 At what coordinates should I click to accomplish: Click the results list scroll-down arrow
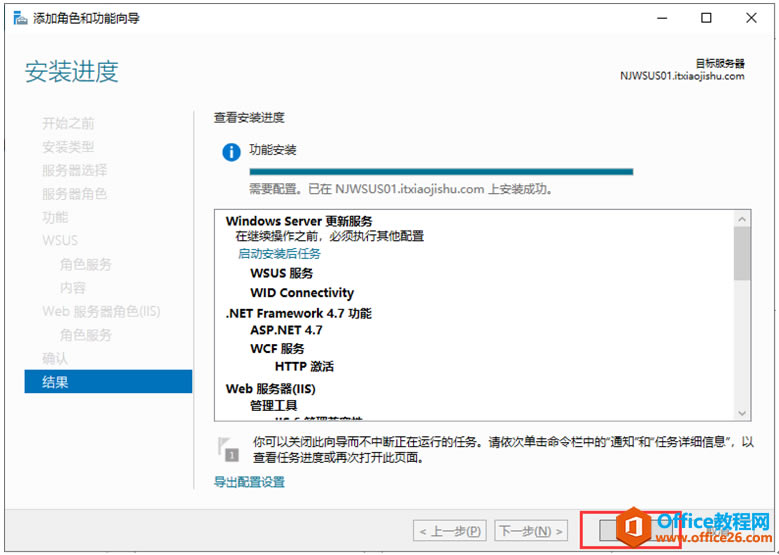(x=742, y=413)
